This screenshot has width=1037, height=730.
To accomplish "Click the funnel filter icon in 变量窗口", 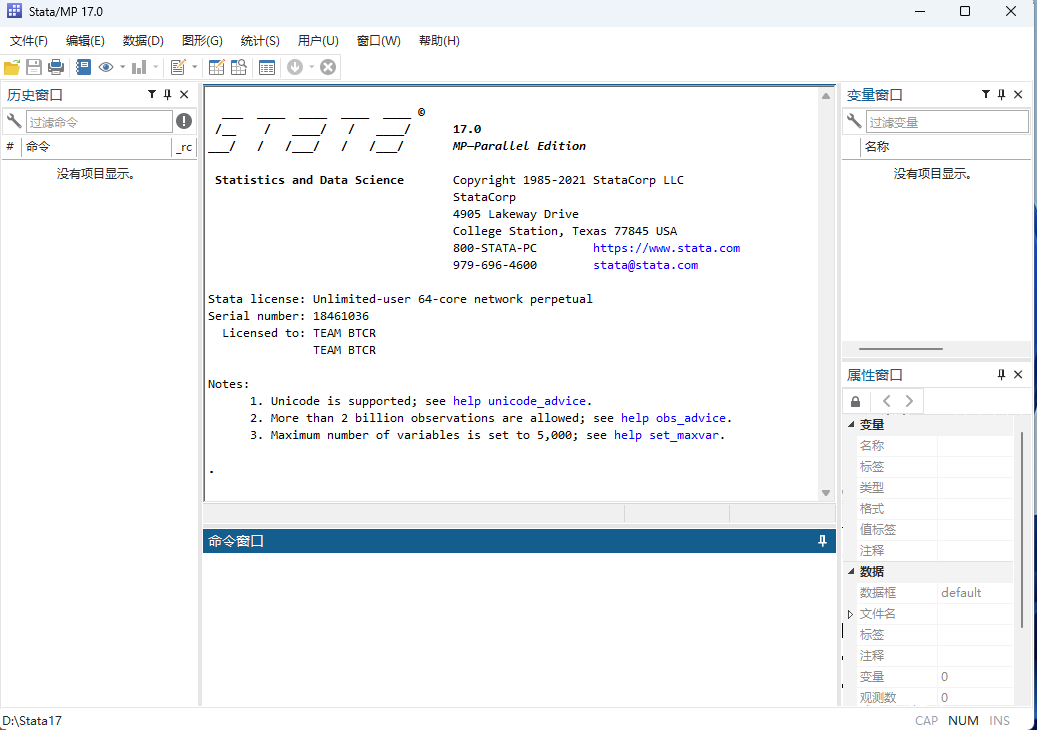I will click(986, 95).
